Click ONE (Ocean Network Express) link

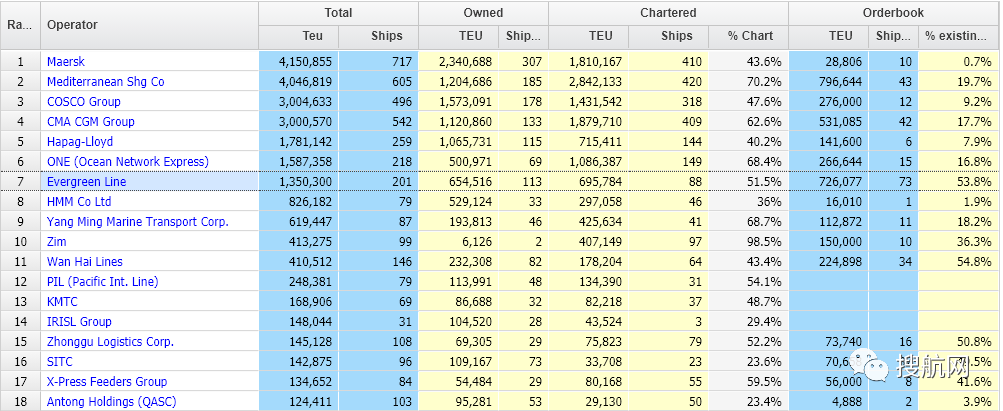point(127,162)
